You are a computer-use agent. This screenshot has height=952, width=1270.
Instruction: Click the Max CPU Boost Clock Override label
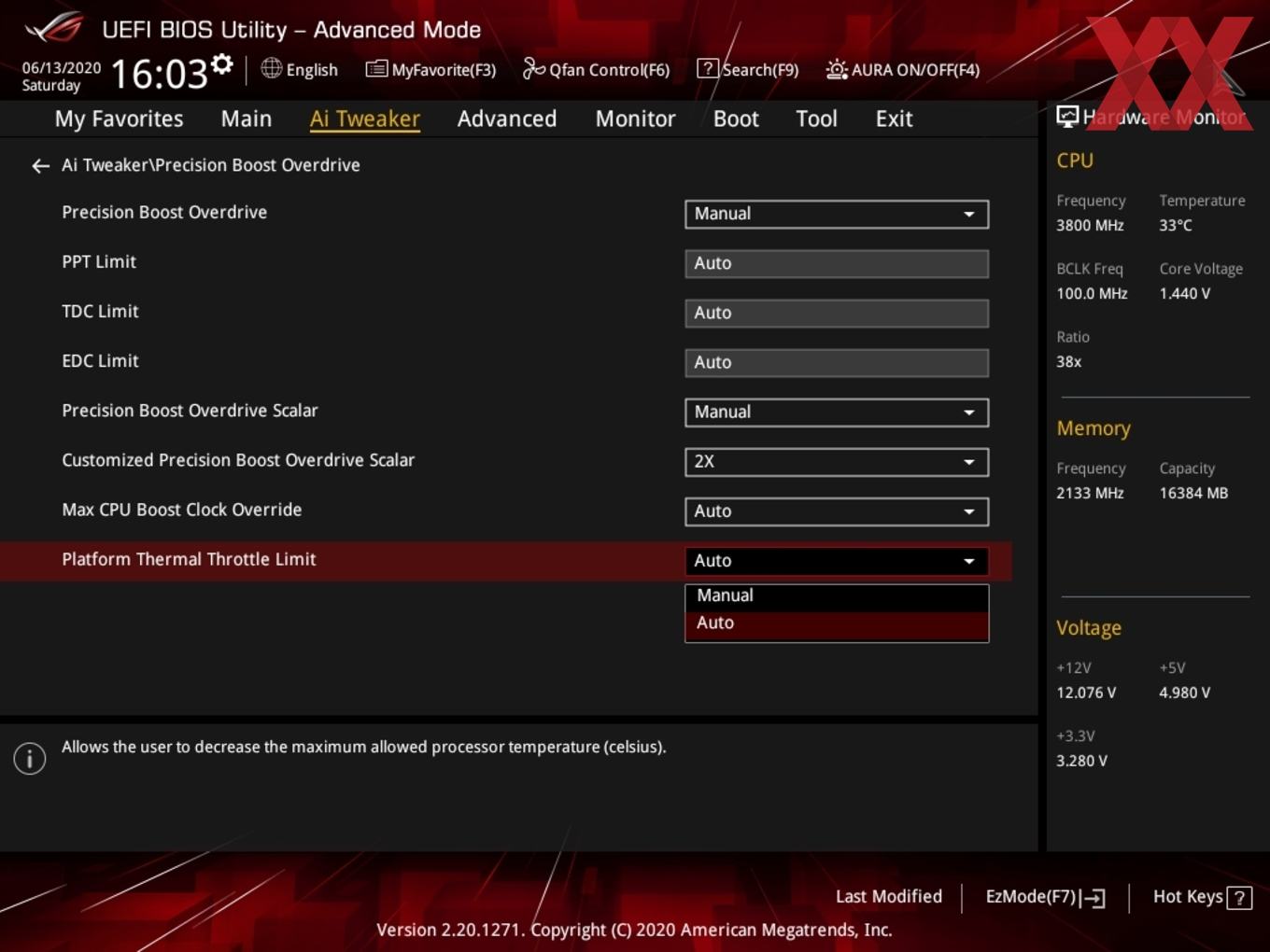182,510
